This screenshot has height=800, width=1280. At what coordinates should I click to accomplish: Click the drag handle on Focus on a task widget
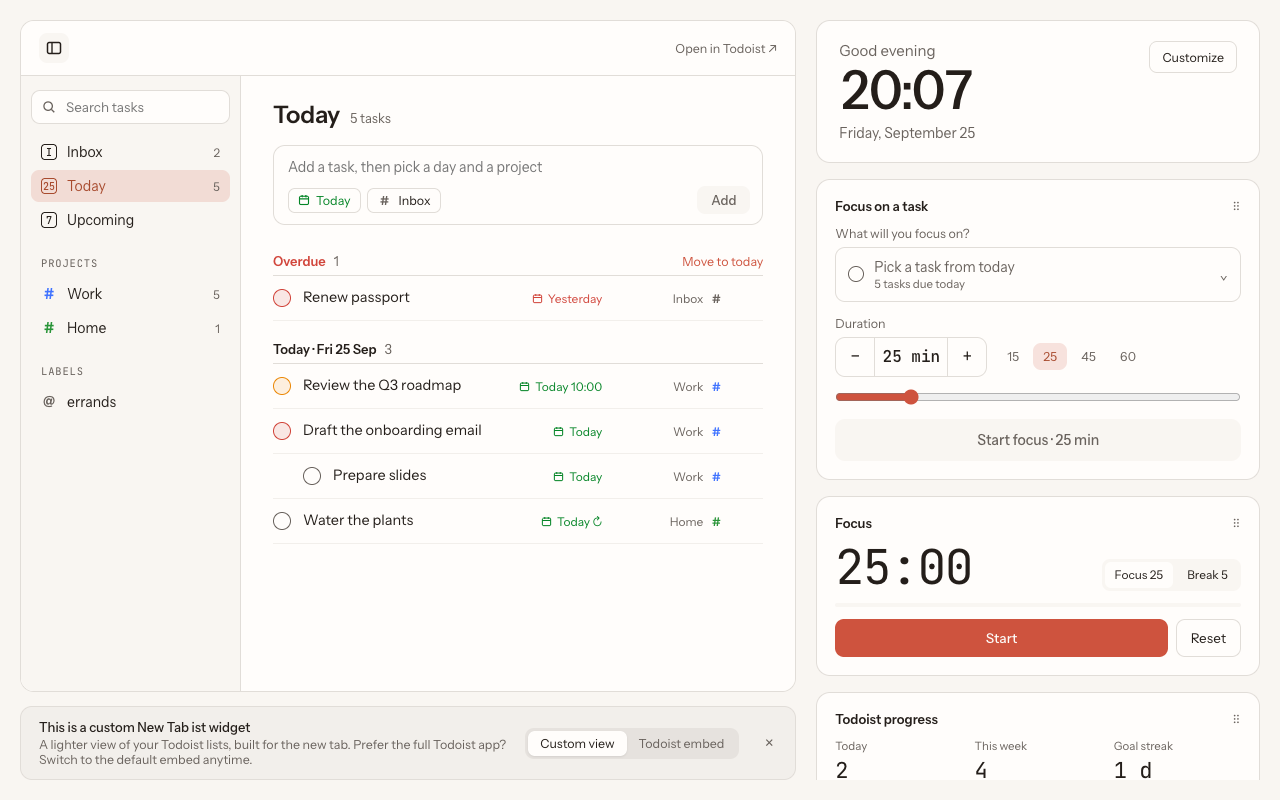point(1236,206)
